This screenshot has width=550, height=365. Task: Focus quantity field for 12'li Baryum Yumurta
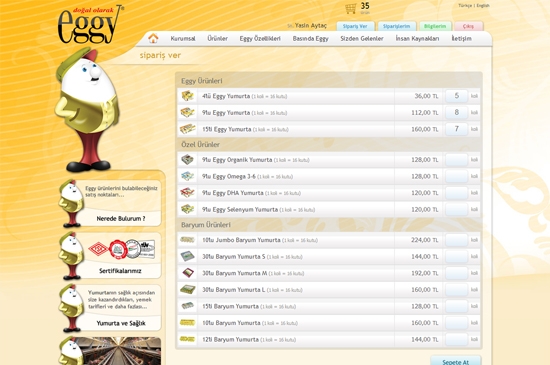coord(456,339)
